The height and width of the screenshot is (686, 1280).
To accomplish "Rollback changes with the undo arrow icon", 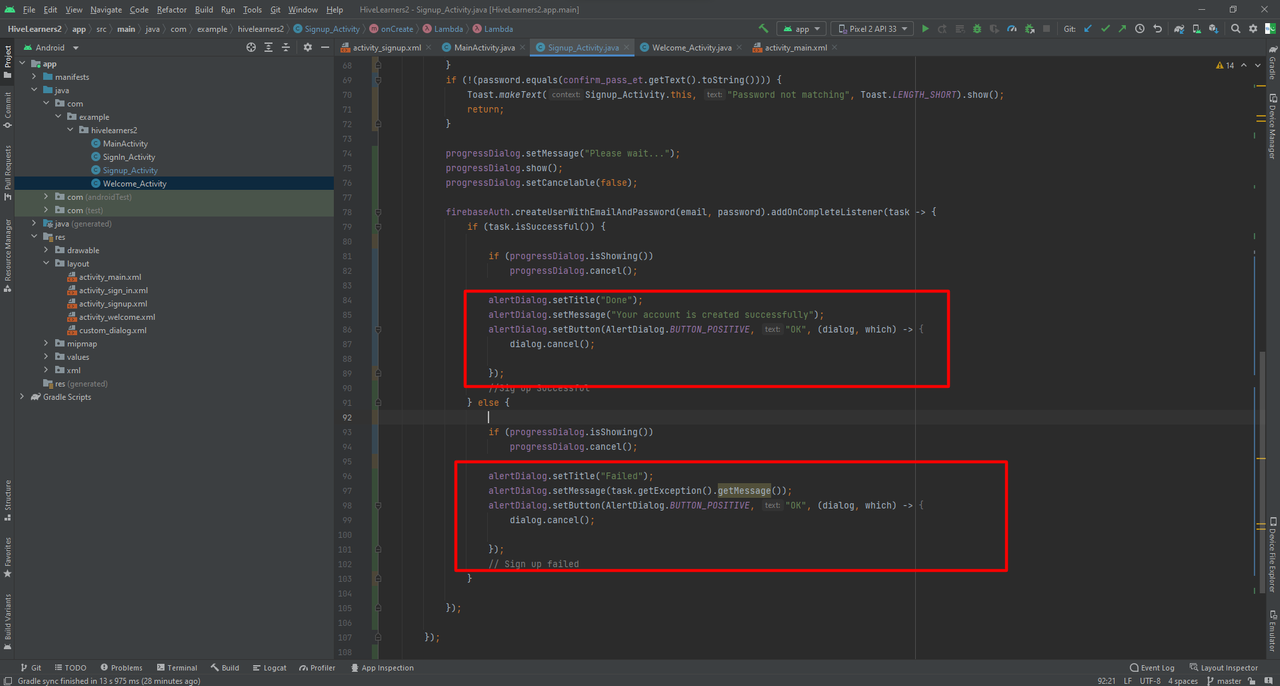I will 1158,29.
